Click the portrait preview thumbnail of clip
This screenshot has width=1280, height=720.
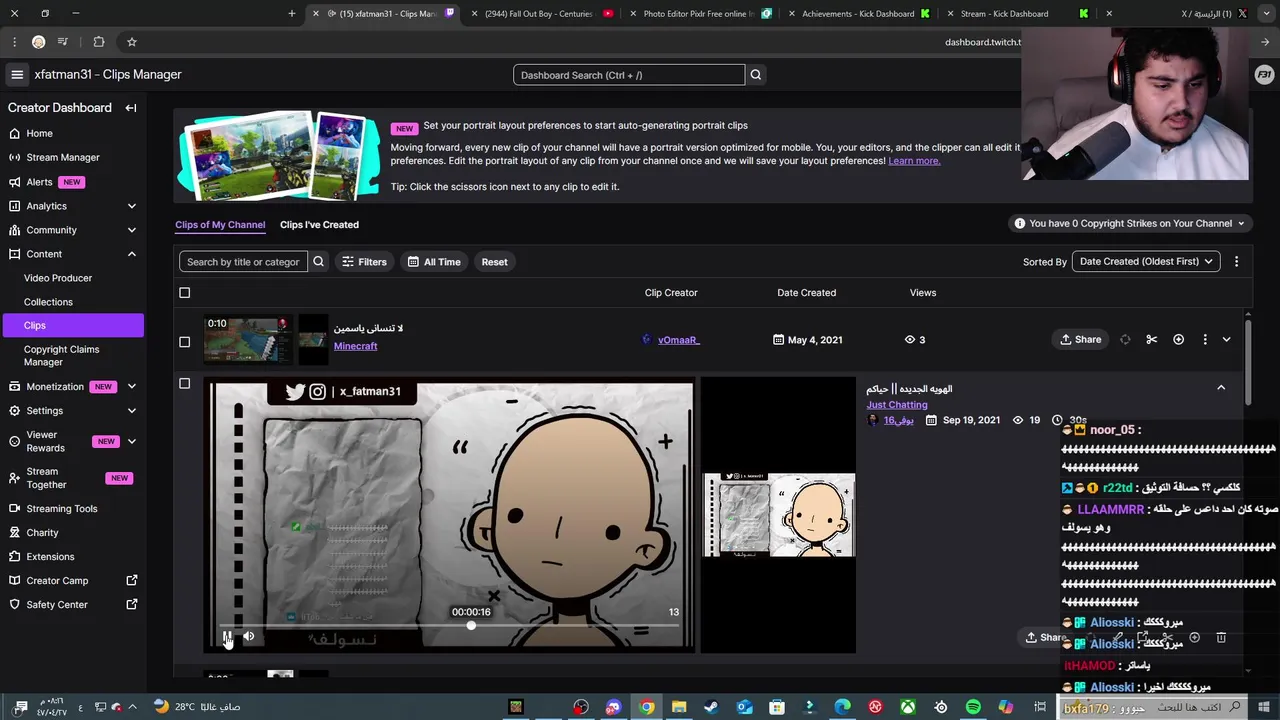[x=779, y=515]
